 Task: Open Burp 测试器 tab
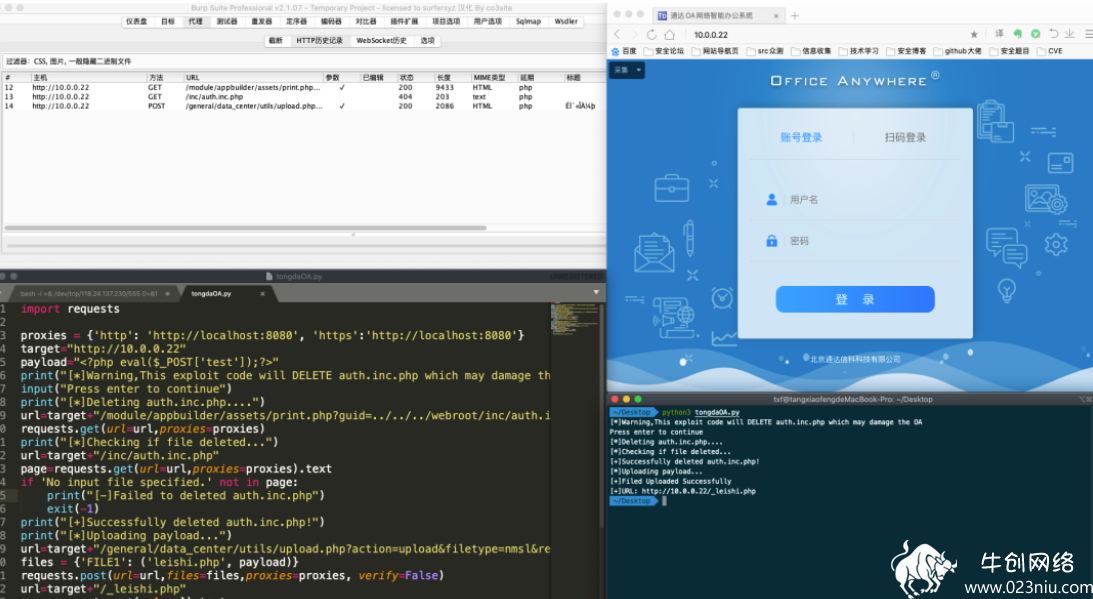(227, 22)
